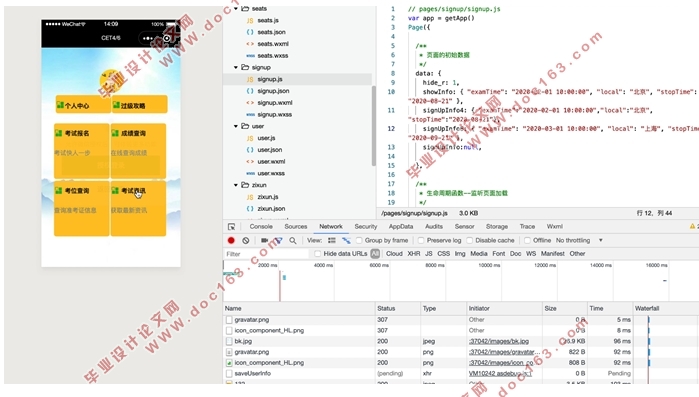Screen dimensions: 699x397
Task: Open seats.js file
Action: pos(267,20)
